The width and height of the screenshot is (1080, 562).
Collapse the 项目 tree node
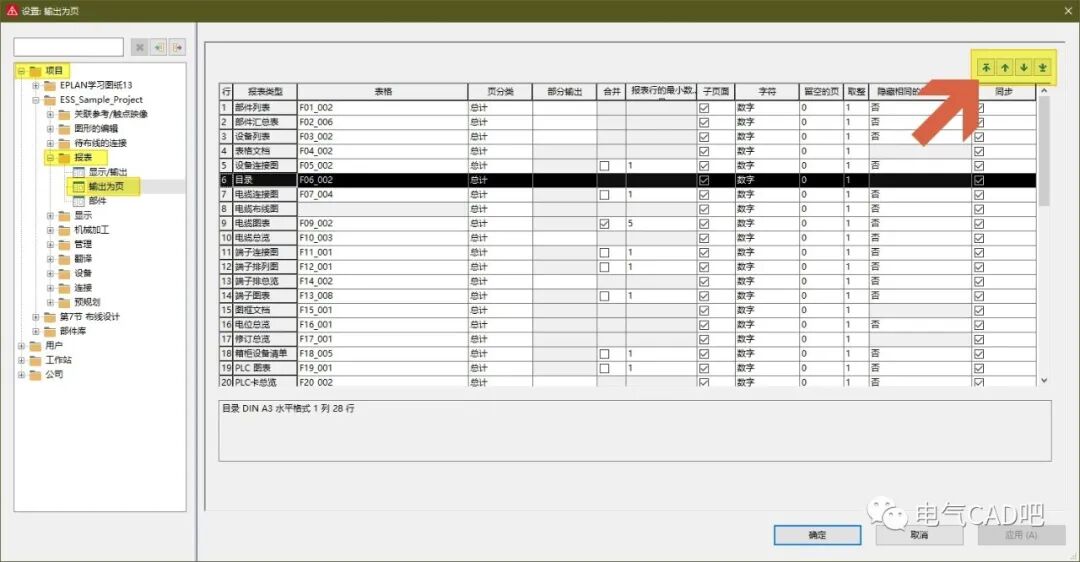tap(21, 71)
